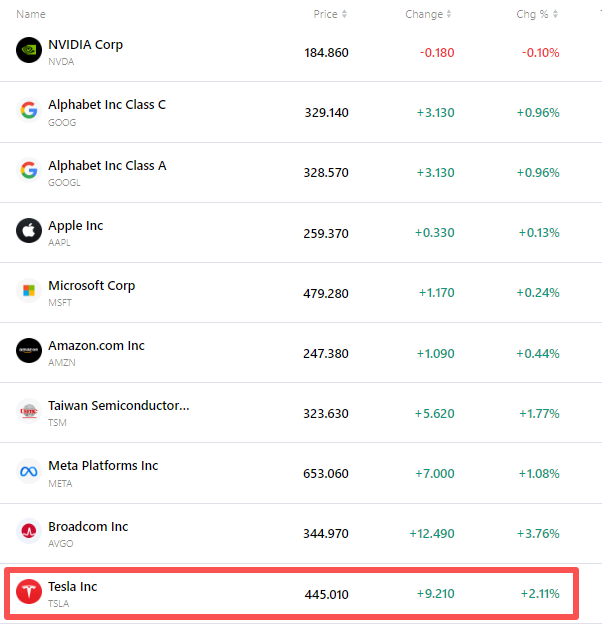The image size is (602, 628).
Task: Open Alphabet Inc Class A stock page
Action: point(107,165)
